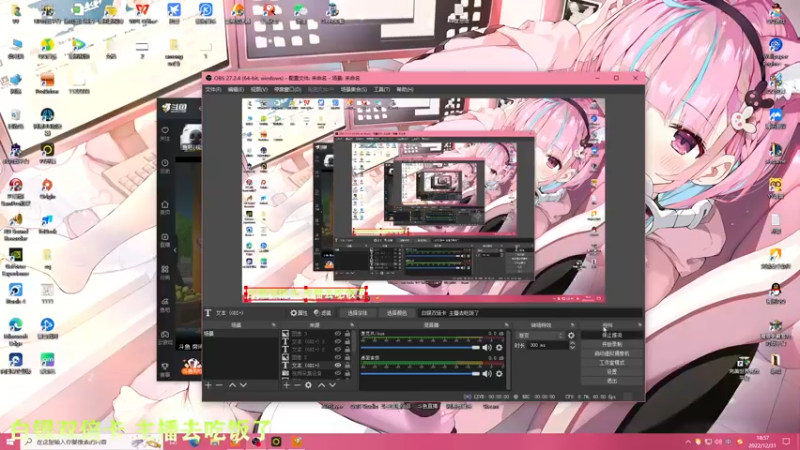Remove the scene with the minus icon
This screenshot has height=450, width=800.
pyautogui.click(x=219, y=385)
